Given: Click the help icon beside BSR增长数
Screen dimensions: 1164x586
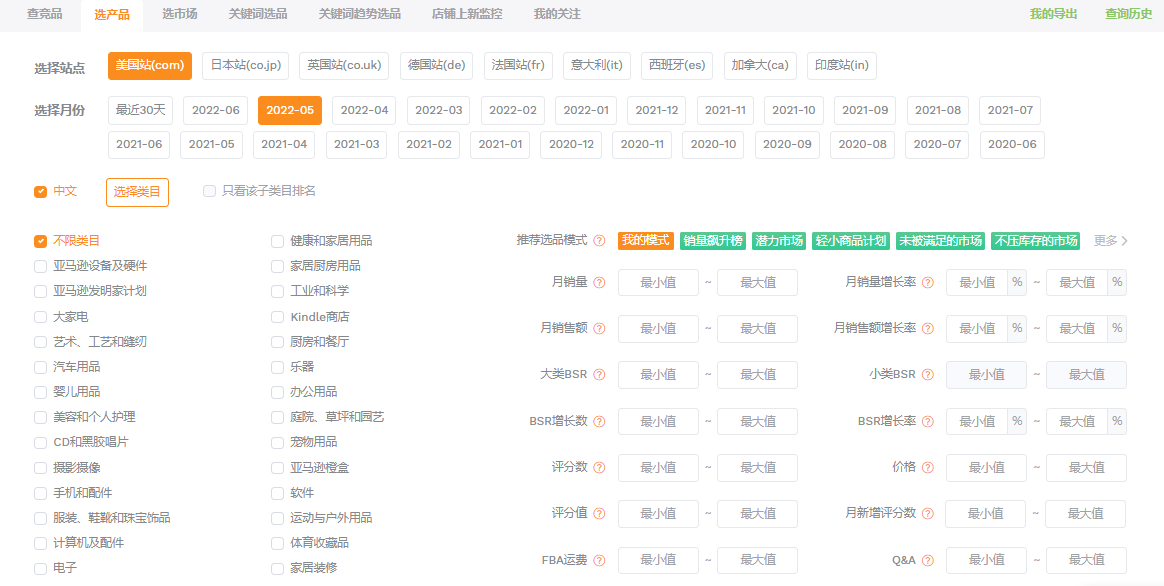Looking at the screenshot, I should pos(598,421).
